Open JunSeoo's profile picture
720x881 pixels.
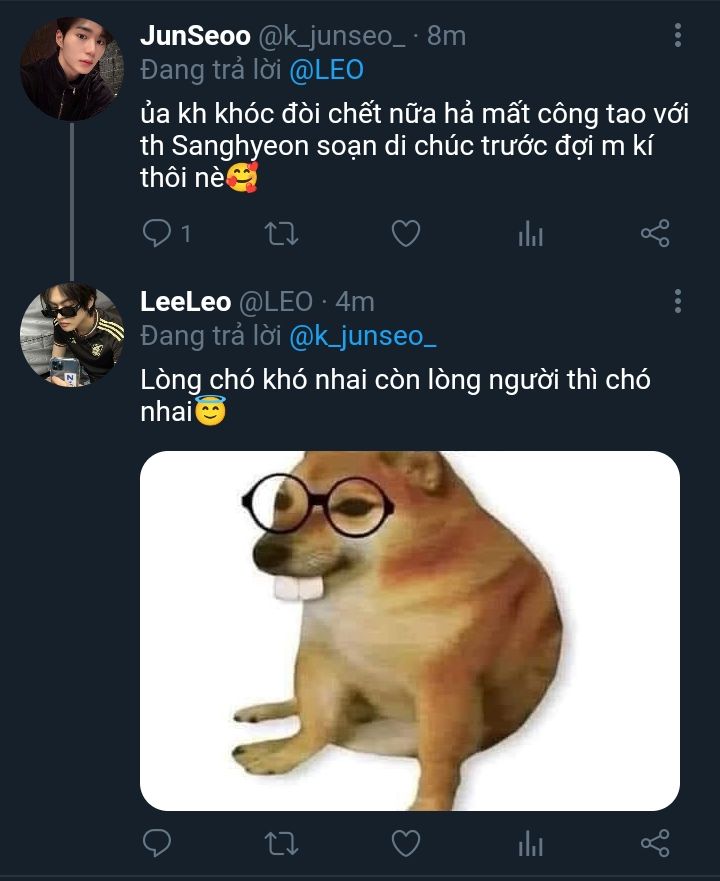tap(72, 68)
